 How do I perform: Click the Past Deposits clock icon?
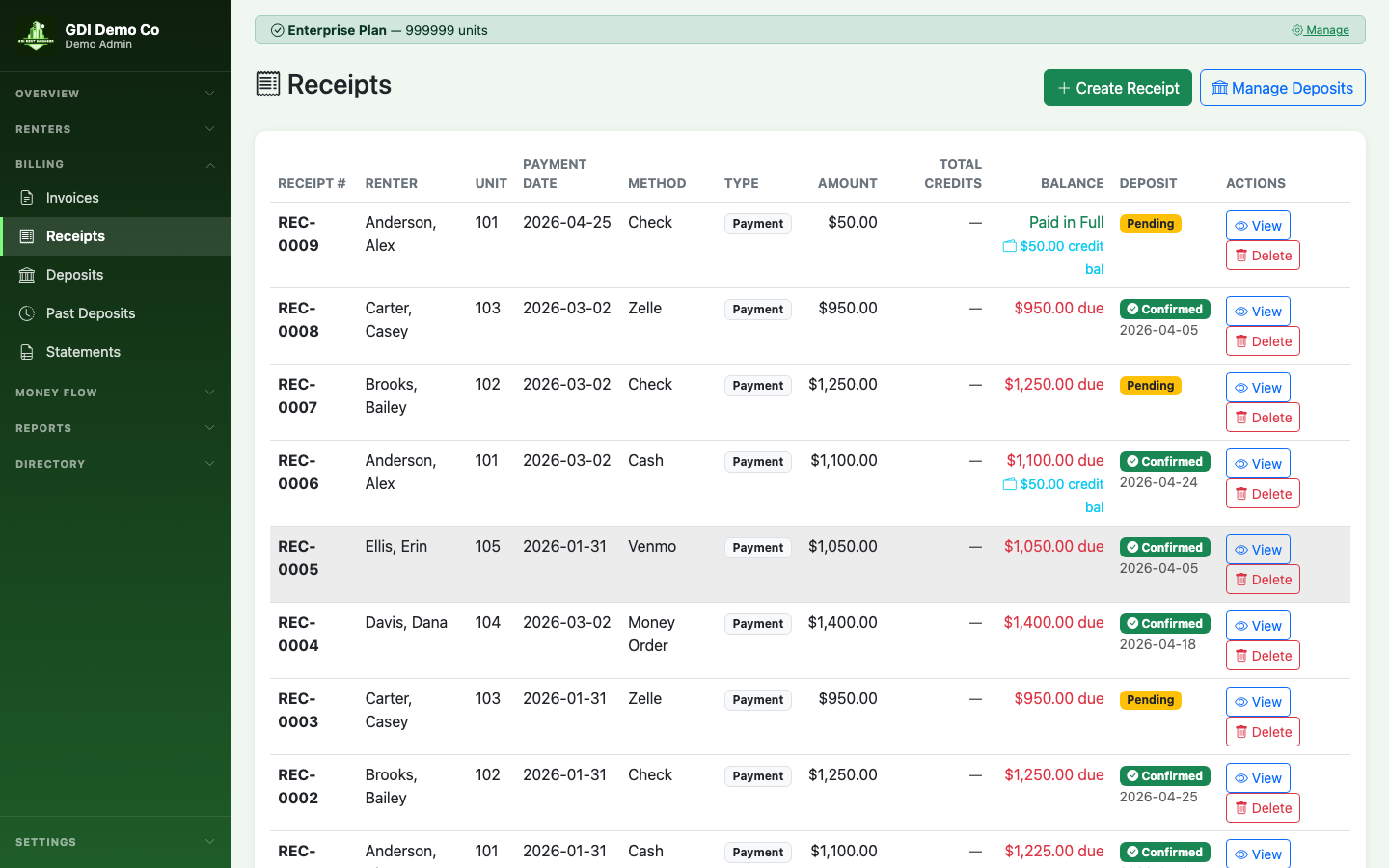[27, 313]
